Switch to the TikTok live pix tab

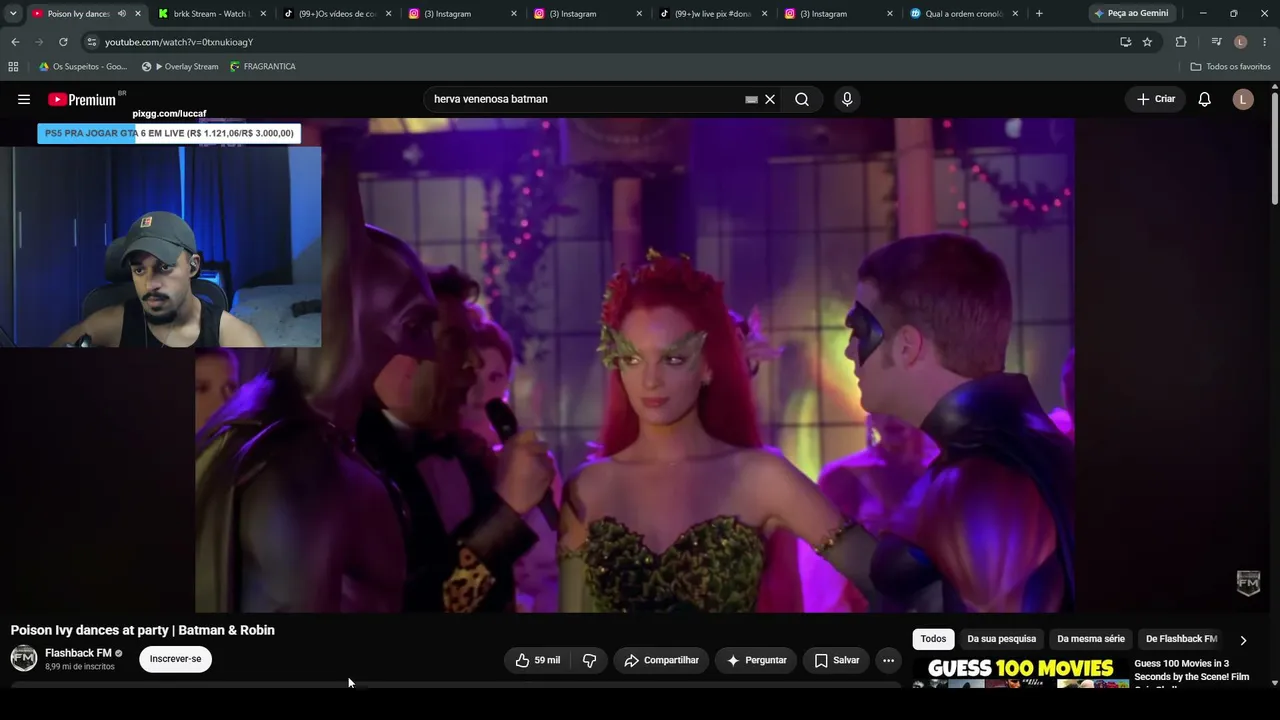pos(712,14)
